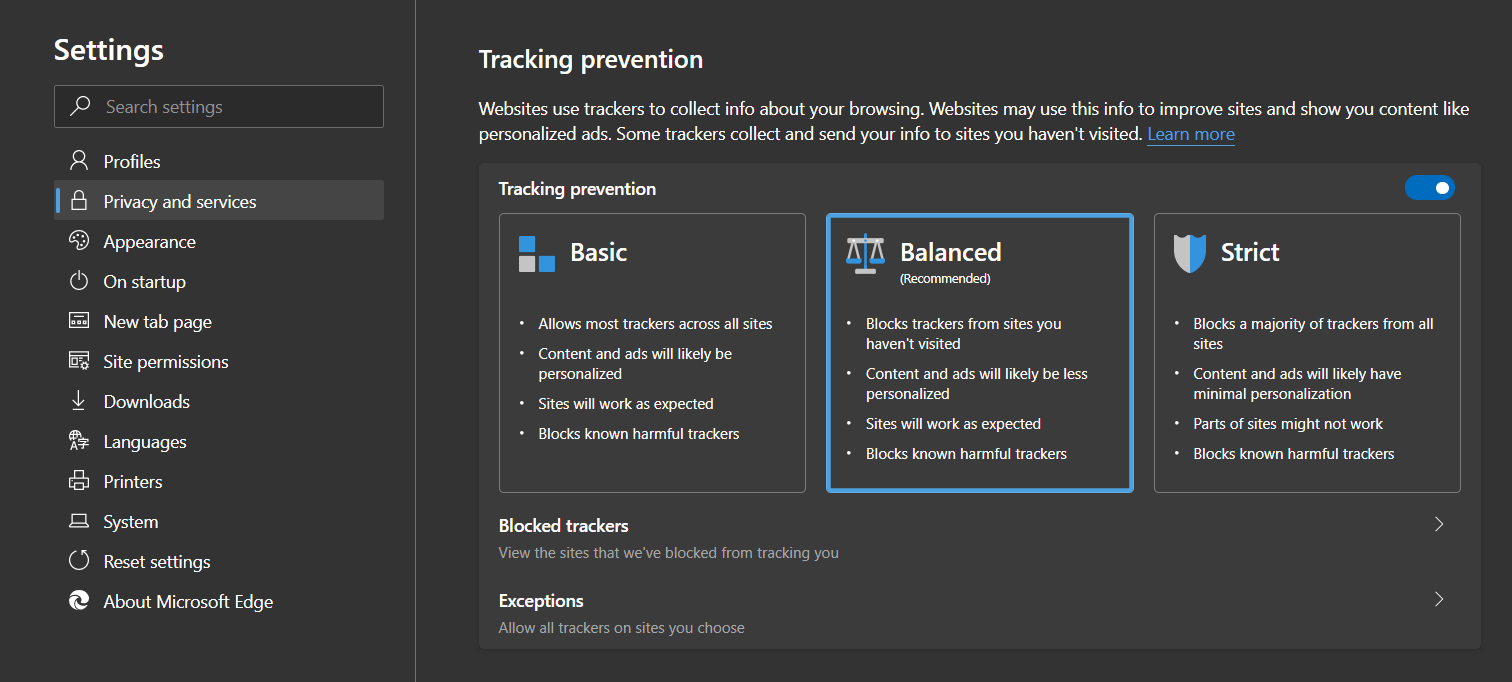The width and height of the screenshot is (1512, 682).
Task: Go to the System settings section
Action: (x=130, y=521)
